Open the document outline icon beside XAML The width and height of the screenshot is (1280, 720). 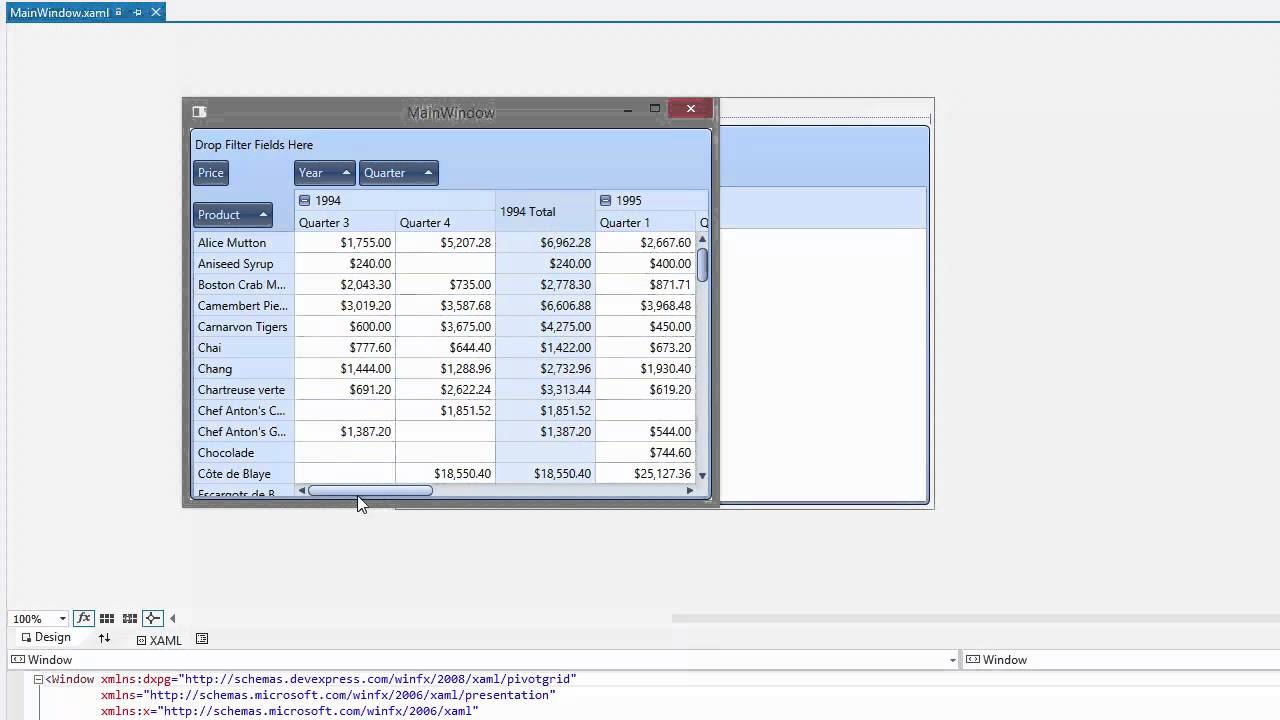pos(202,639)
